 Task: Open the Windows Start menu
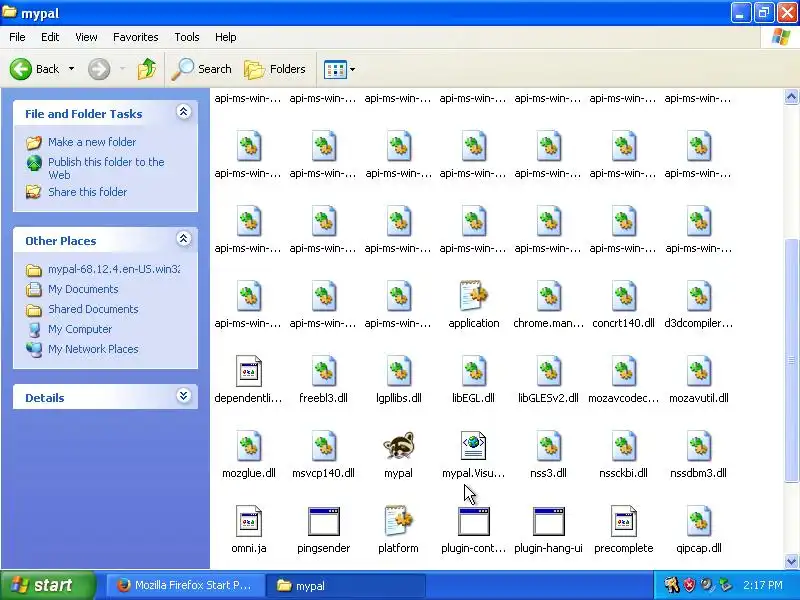click(48, 585)
